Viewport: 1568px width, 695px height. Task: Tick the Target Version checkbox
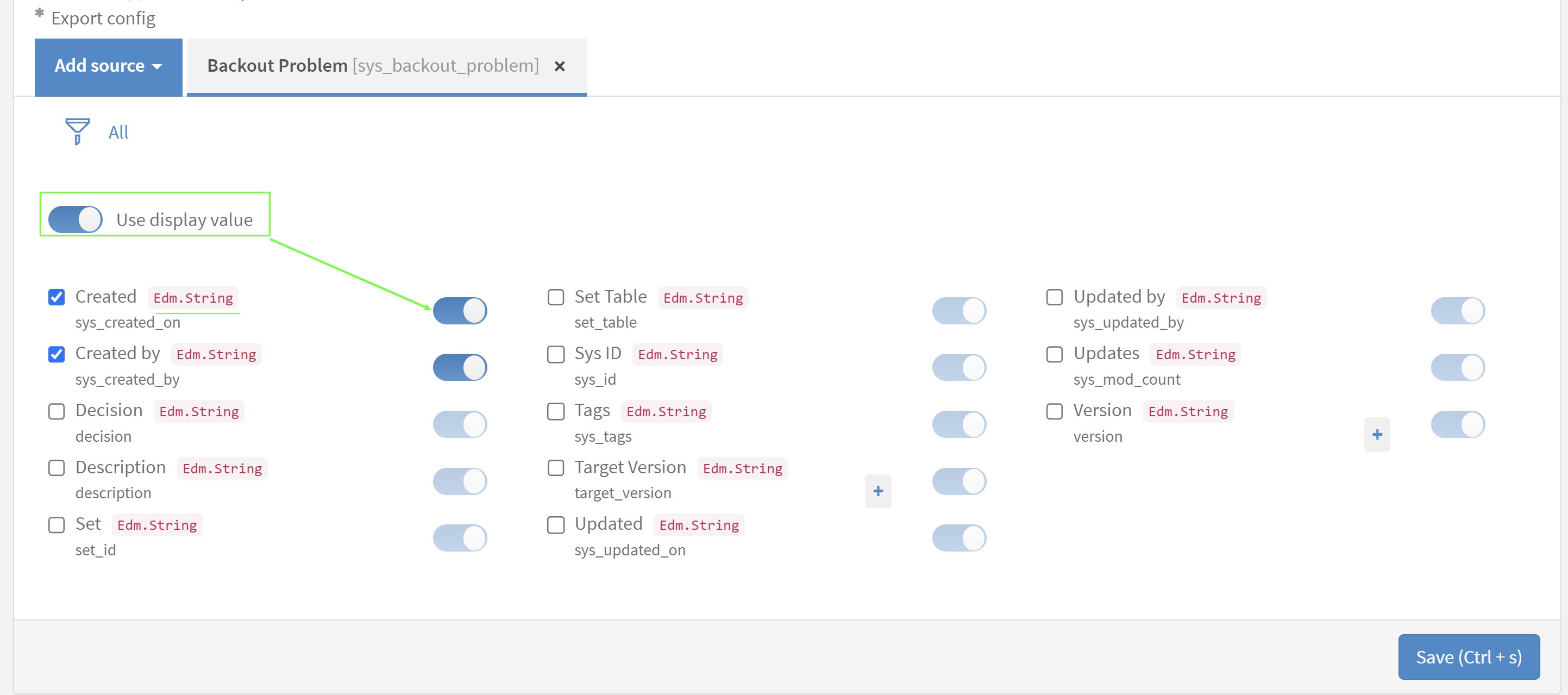556,468
